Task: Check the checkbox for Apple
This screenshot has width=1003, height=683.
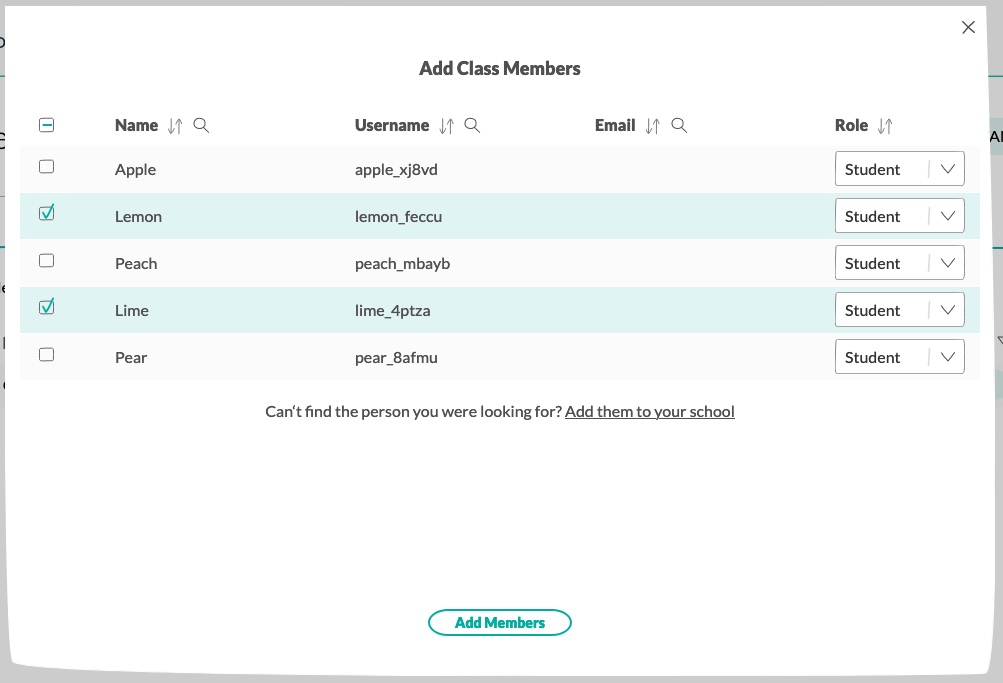Action: pos(46,166)
